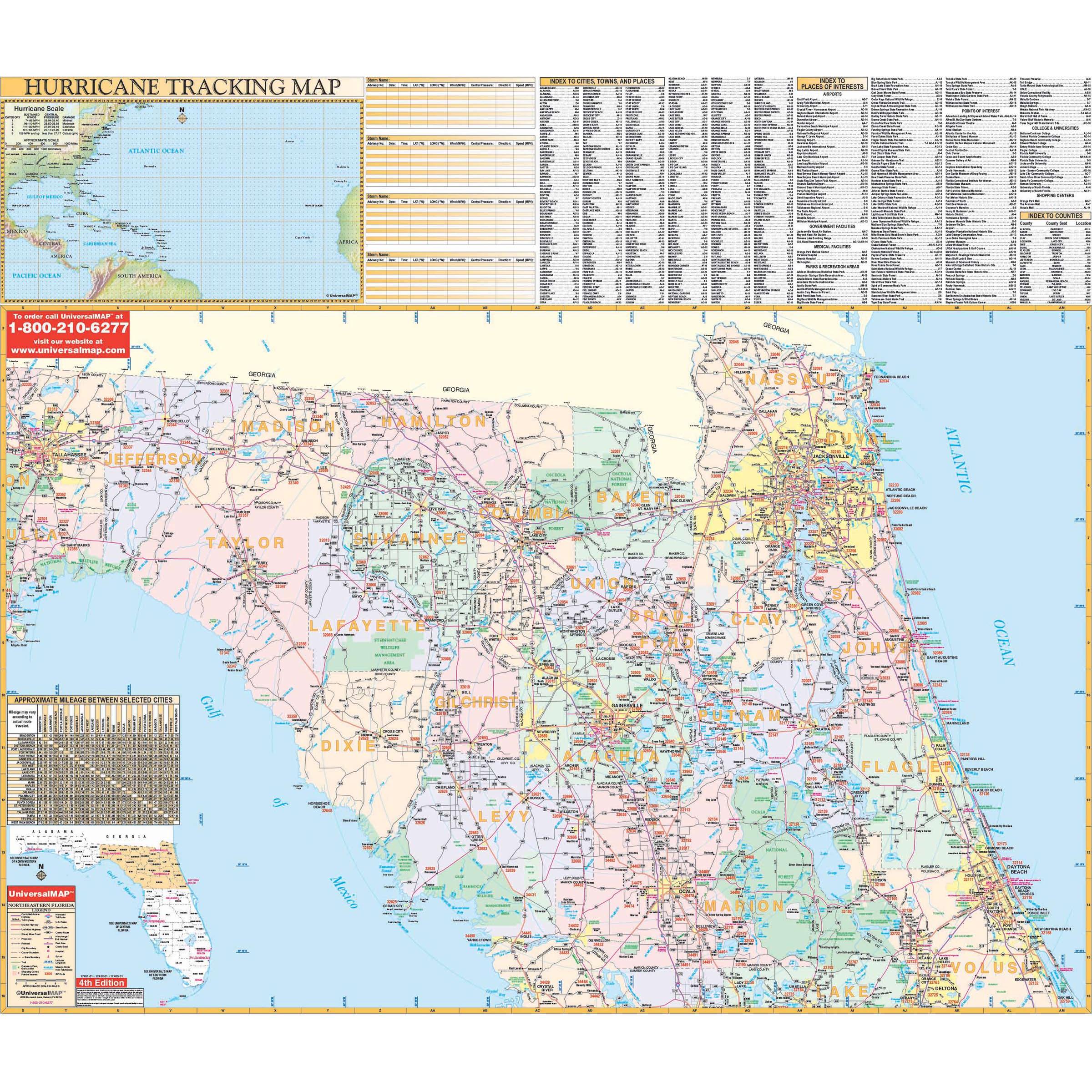The image size is (1092, 1092).
Task: Click the U.S. Route shield in the legend
Action: click(x=49, y=922)
